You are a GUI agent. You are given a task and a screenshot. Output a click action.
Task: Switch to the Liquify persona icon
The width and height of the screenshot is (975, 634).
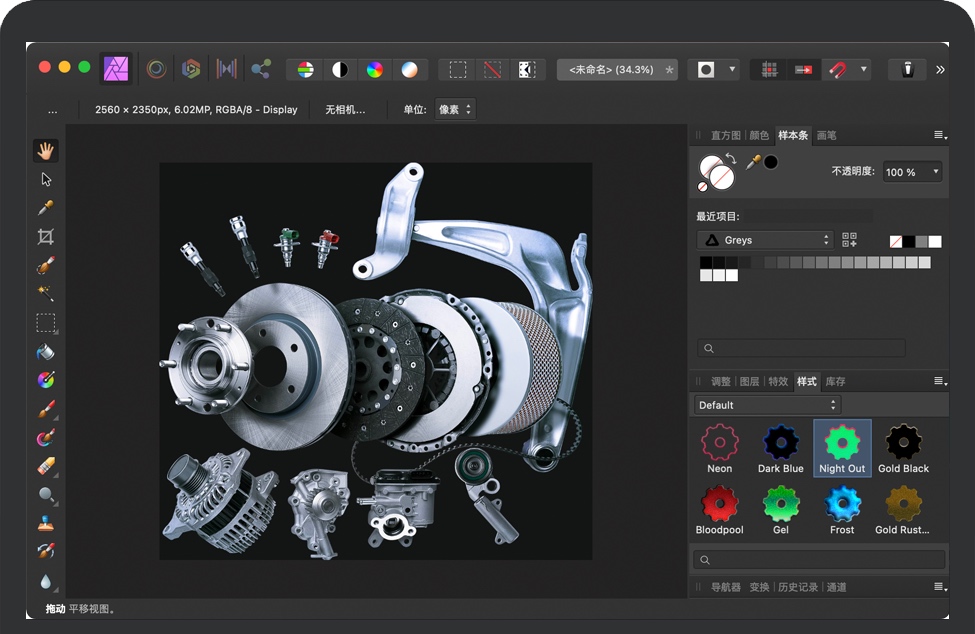tap(156, 69)
